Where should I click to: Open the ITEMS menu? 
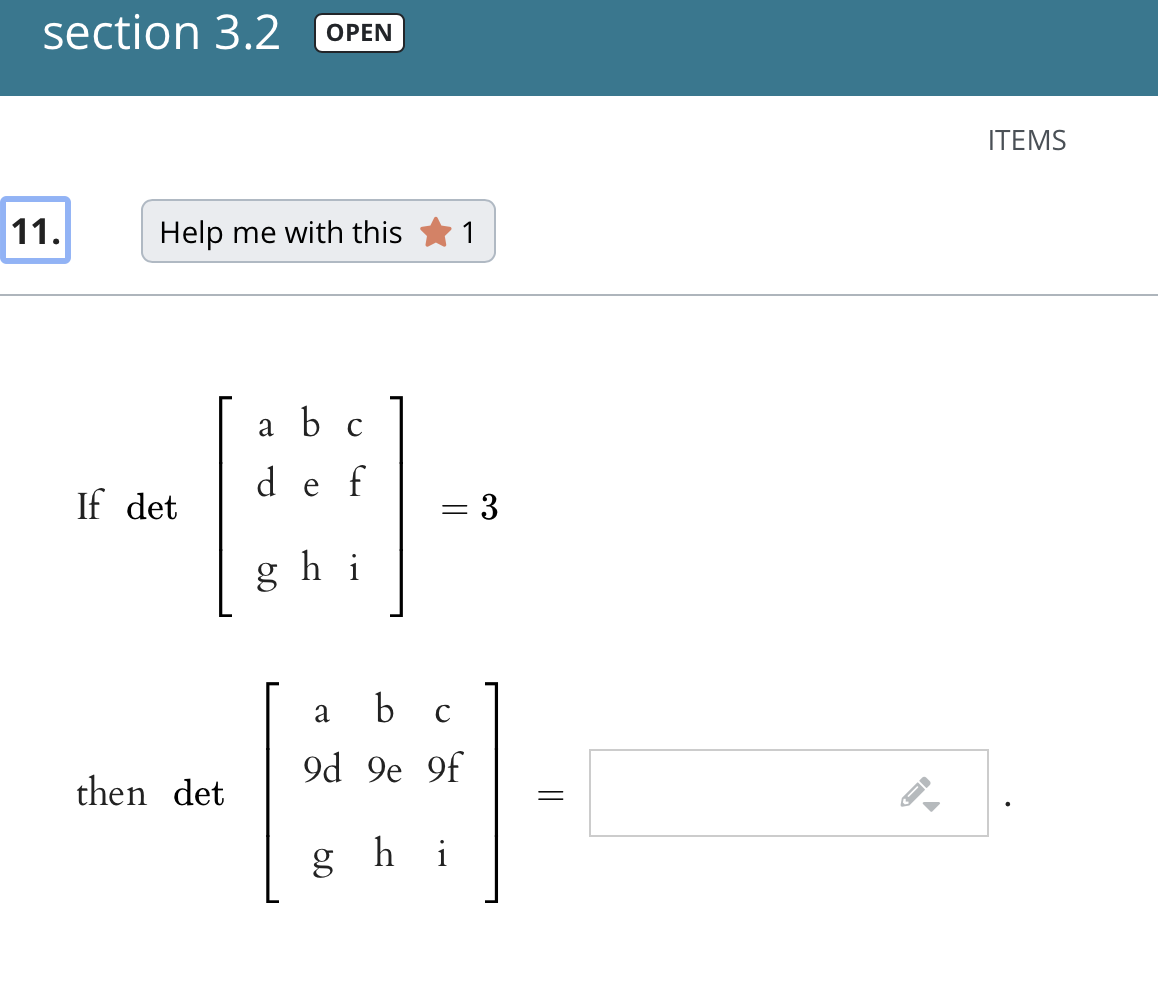(x=1027, y=140)
